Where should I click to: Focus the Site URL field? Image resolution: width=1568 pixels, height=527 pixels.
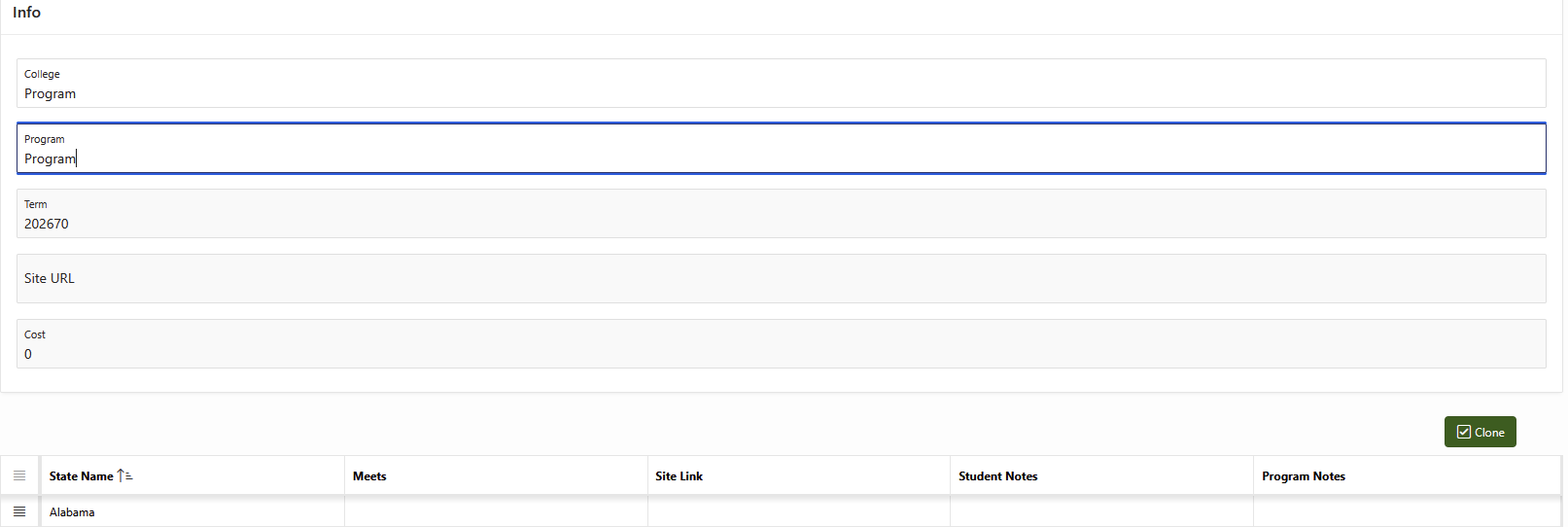(x=781, y=279)
